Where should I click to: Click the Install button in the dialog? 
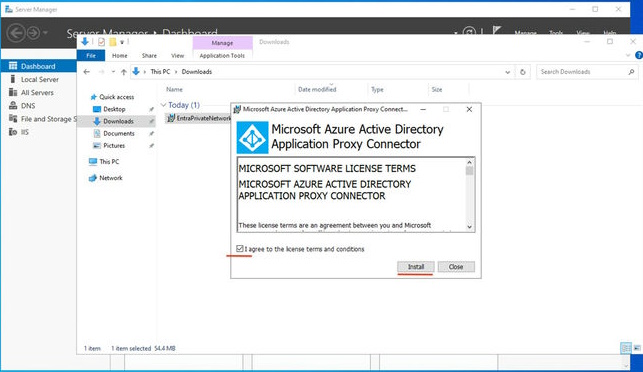tap(415, 267)
